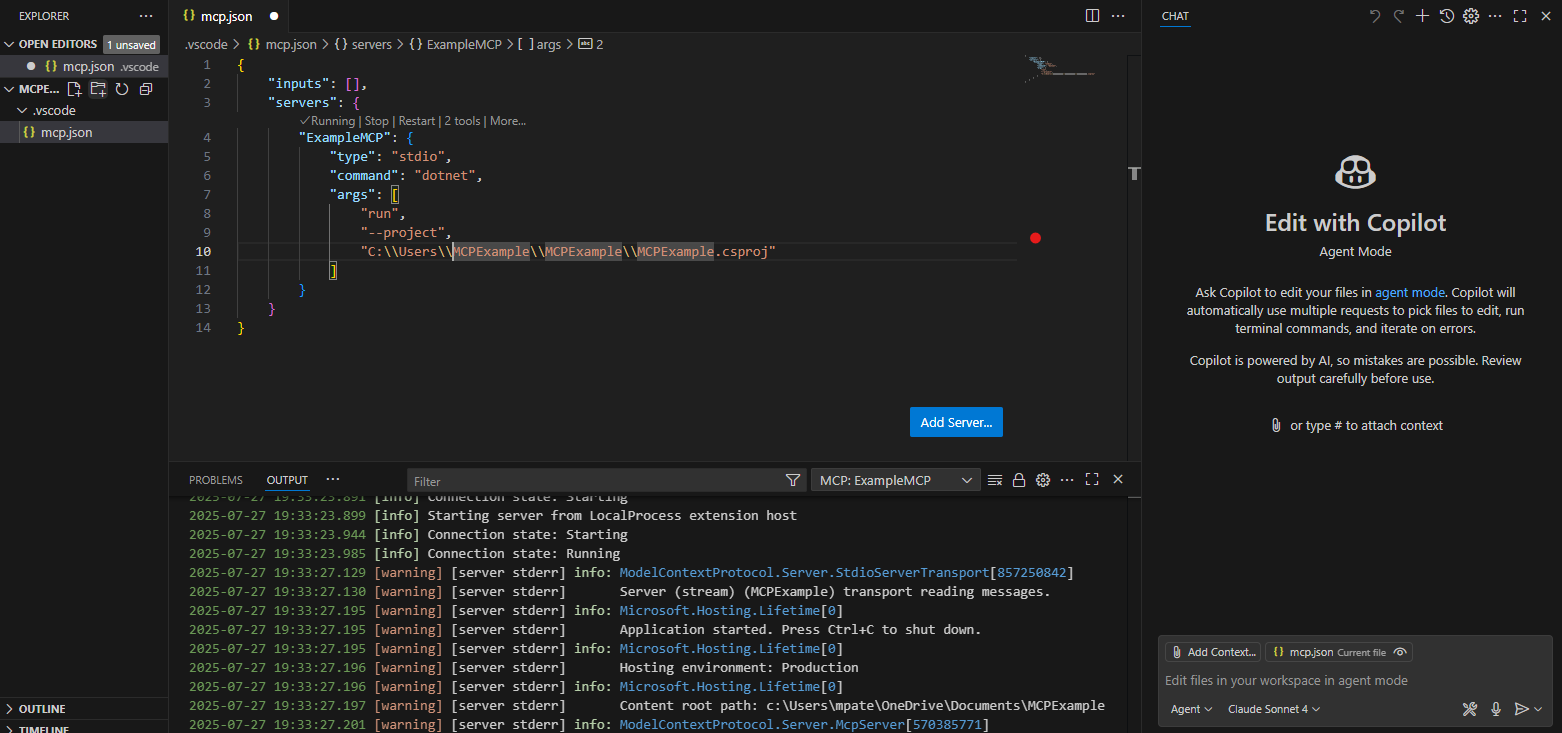Open editor More Actions ellipsis menu
1562x733 pixels.
pyautogui.click(x=1118, y=16)
